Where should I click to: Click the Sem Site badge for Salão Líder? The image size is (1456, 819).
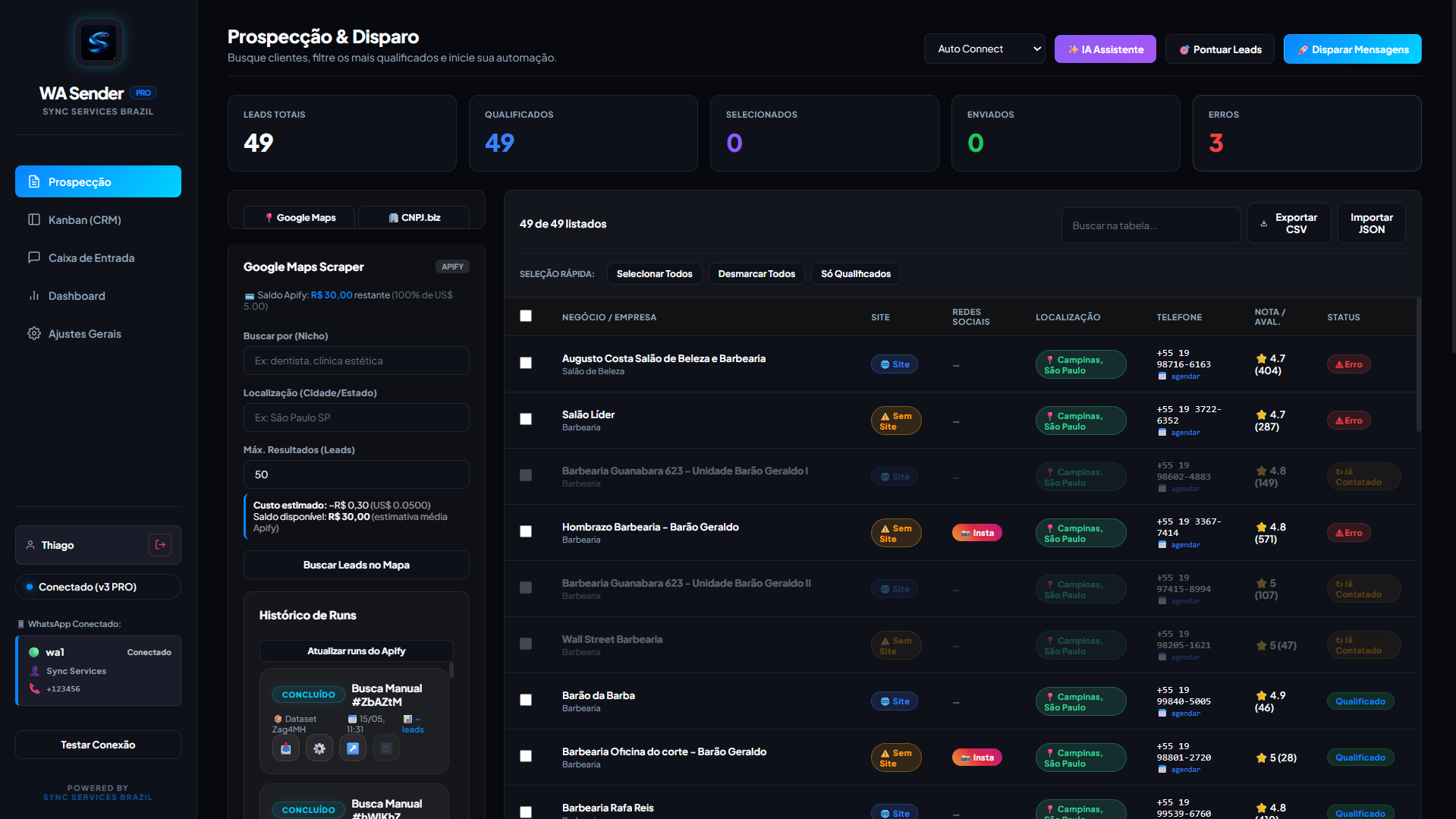[x=896, y=421]
